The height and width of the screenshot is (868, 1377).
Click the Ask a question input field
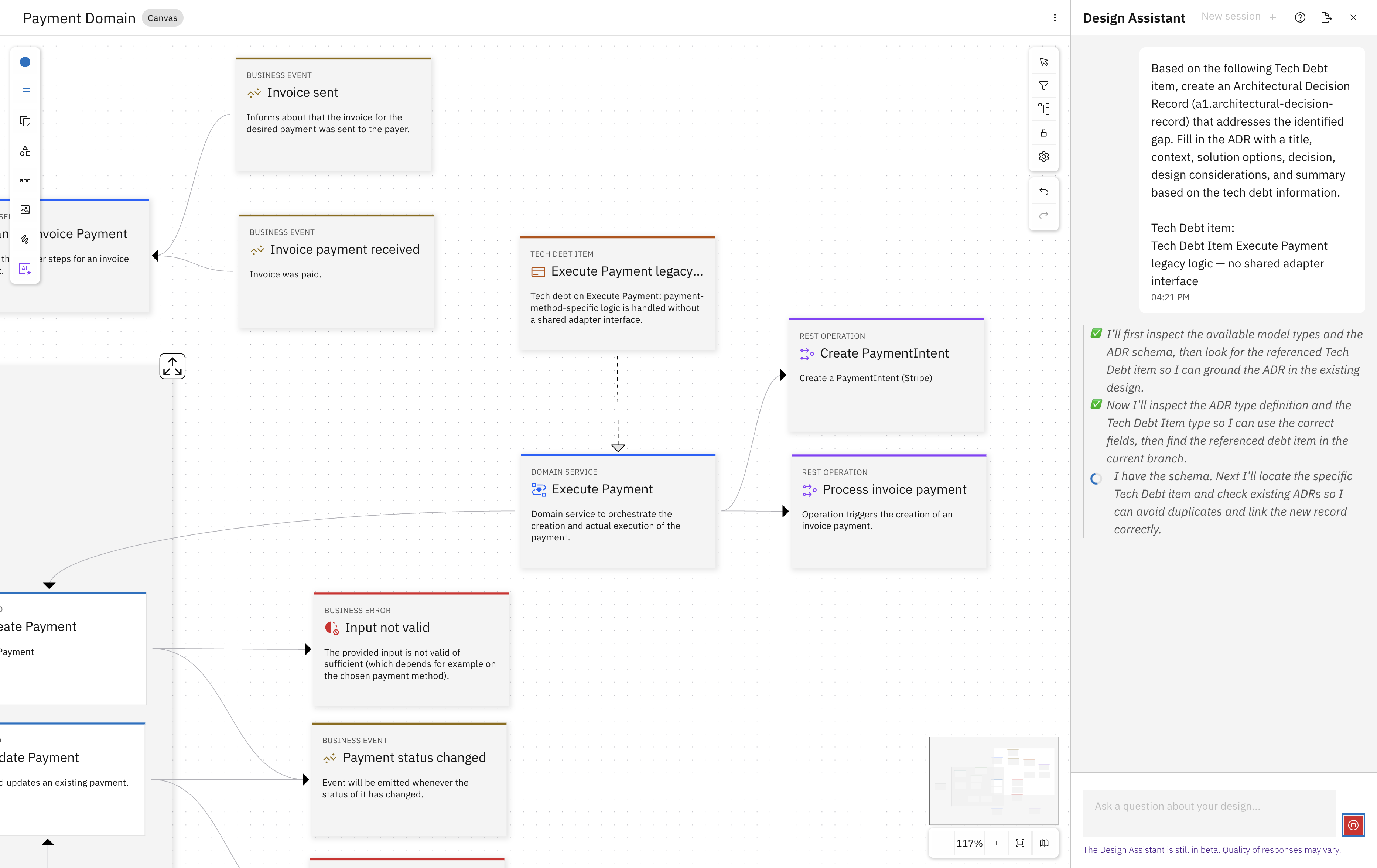click(1209, 813)
